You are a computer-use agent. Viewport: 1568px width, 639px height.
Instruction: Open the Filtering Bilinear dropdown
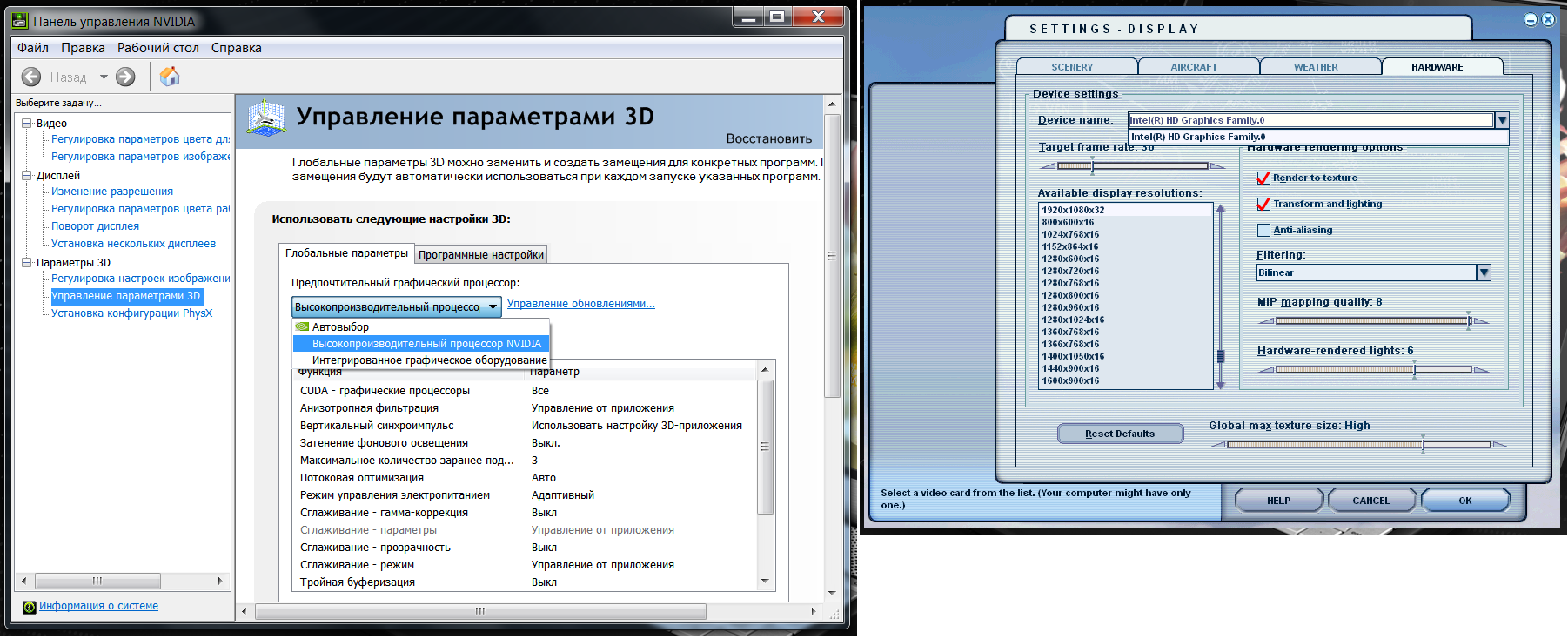point(1373,272)
